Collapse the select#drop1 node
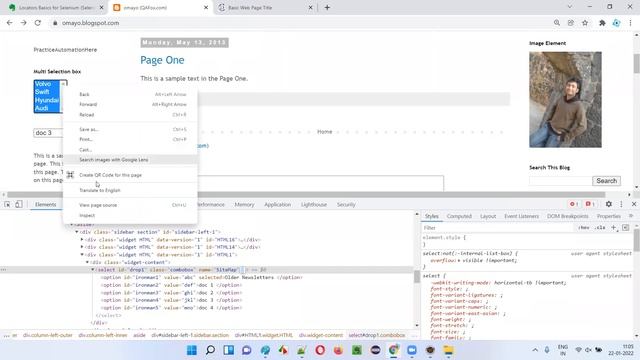This screenshot has height=360, width=640. click(x=93, y=270)
